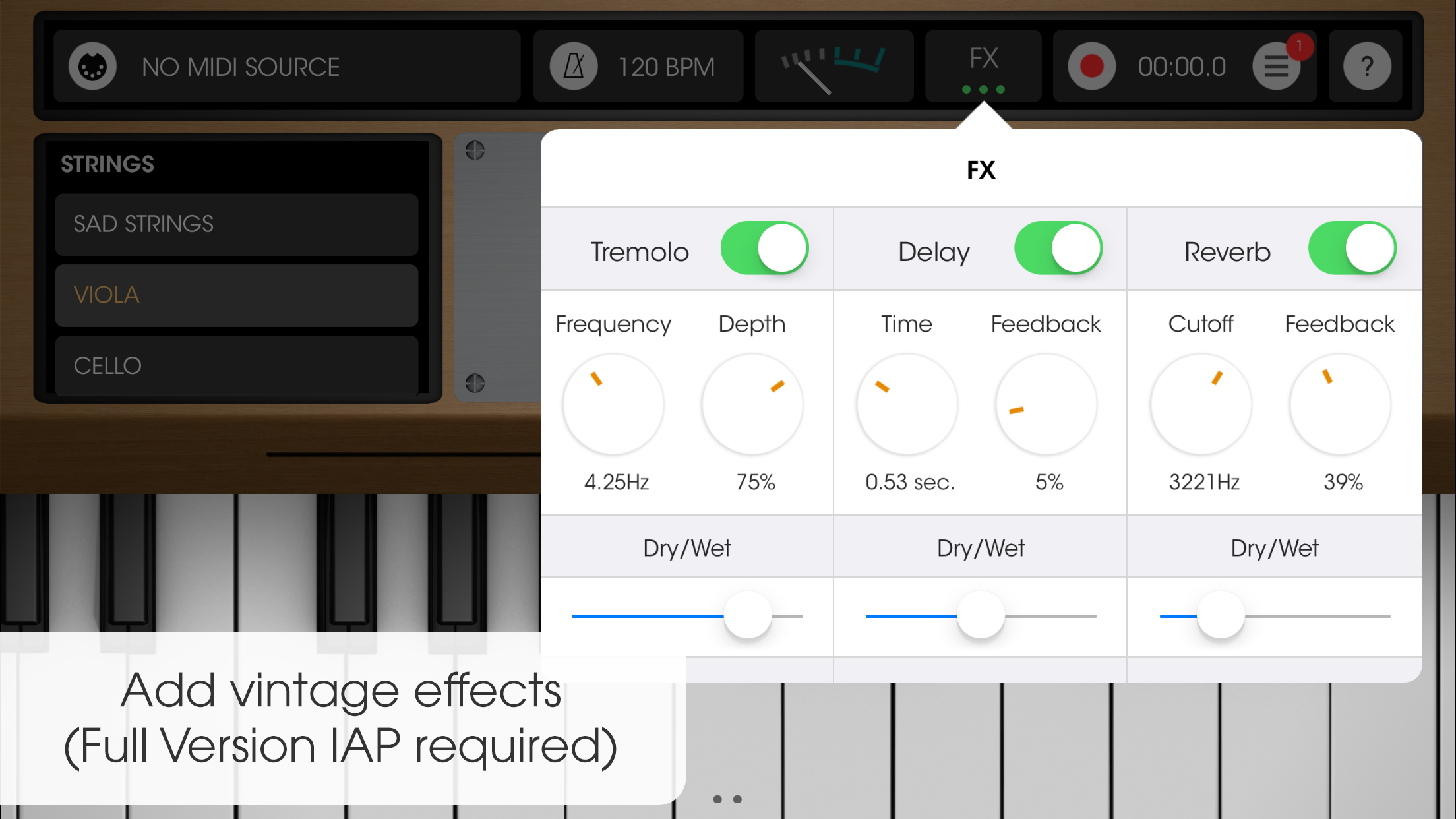This screenshot has height=819, width=1456.
Task: Tap the metronome icon
Action: pos(574,67)
